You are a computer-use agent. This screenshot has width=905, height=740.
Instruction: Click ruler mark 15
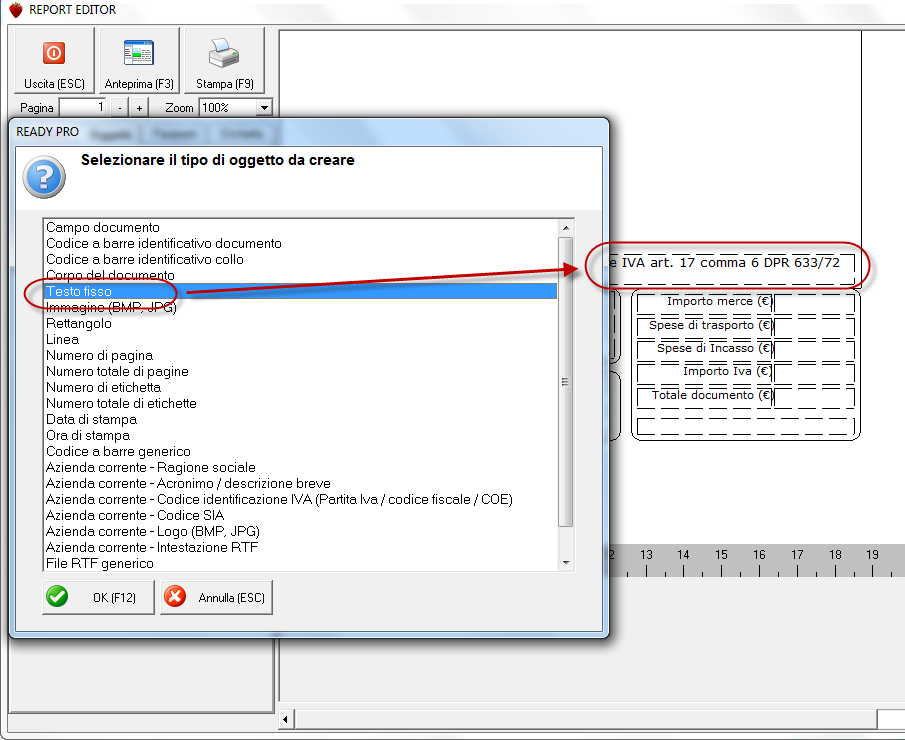[x=721, y=555]
